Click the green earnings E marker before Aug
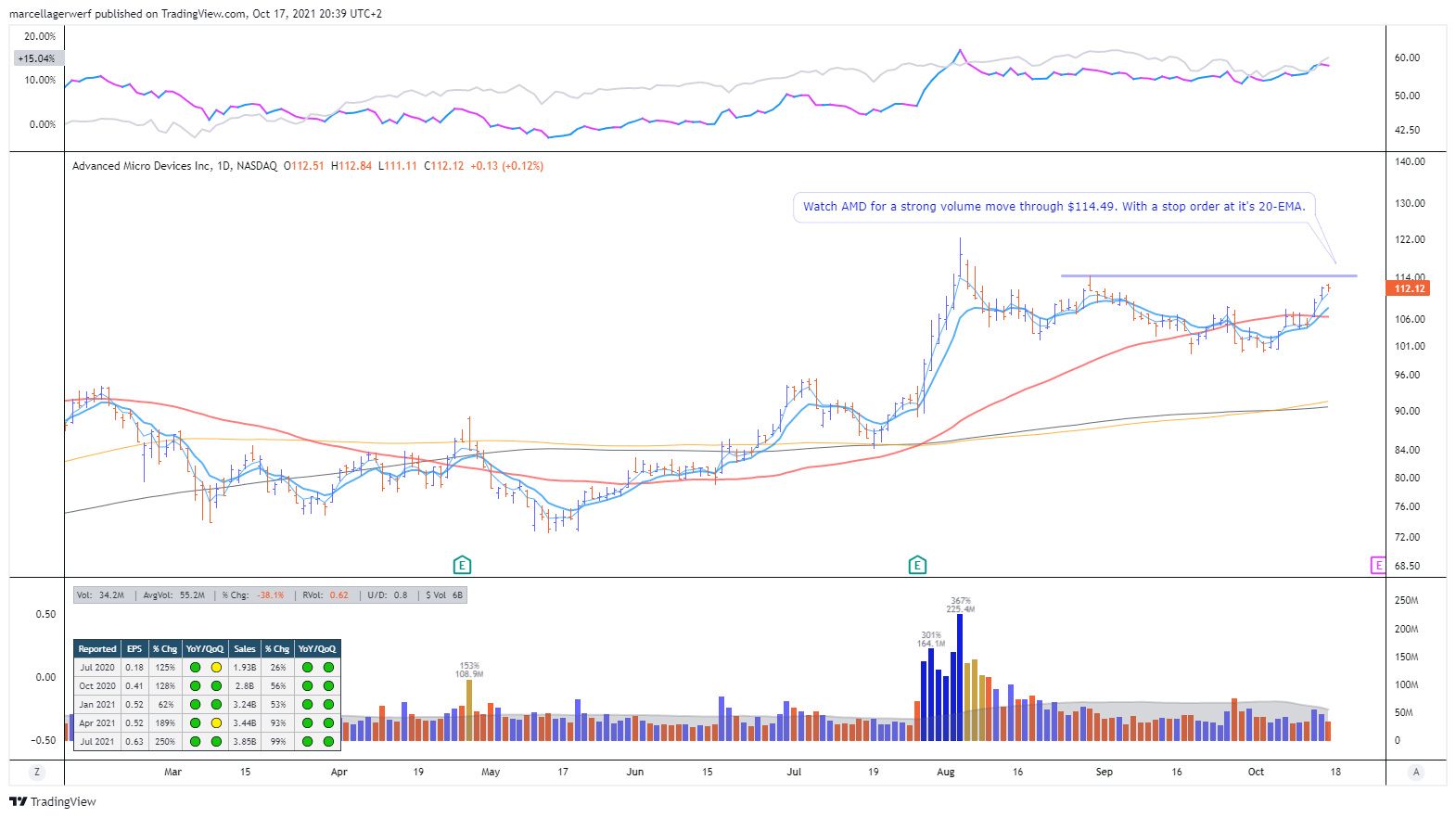The height and width of the screenshot is (818, 1456). point(917,565)
